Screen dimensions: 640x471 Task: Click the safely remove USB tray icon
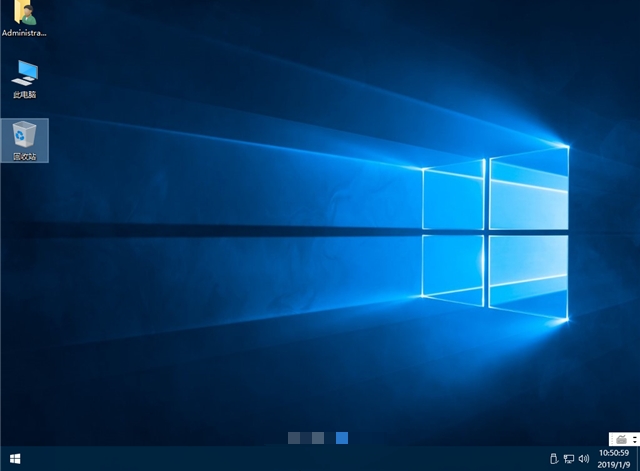click(553, 460)
